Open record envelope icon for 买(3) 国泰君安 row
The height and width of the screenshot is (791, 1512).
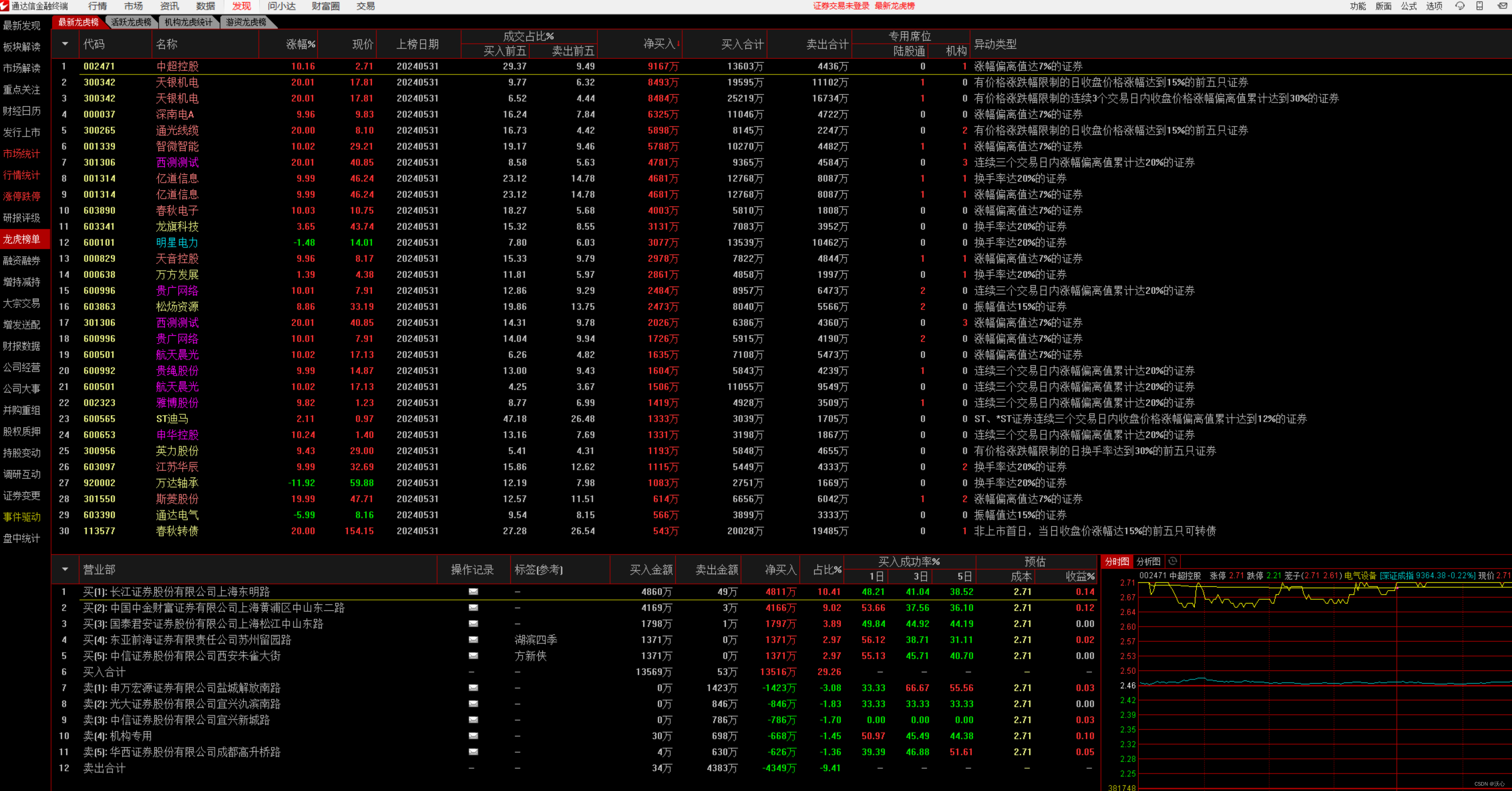point(473,624)
